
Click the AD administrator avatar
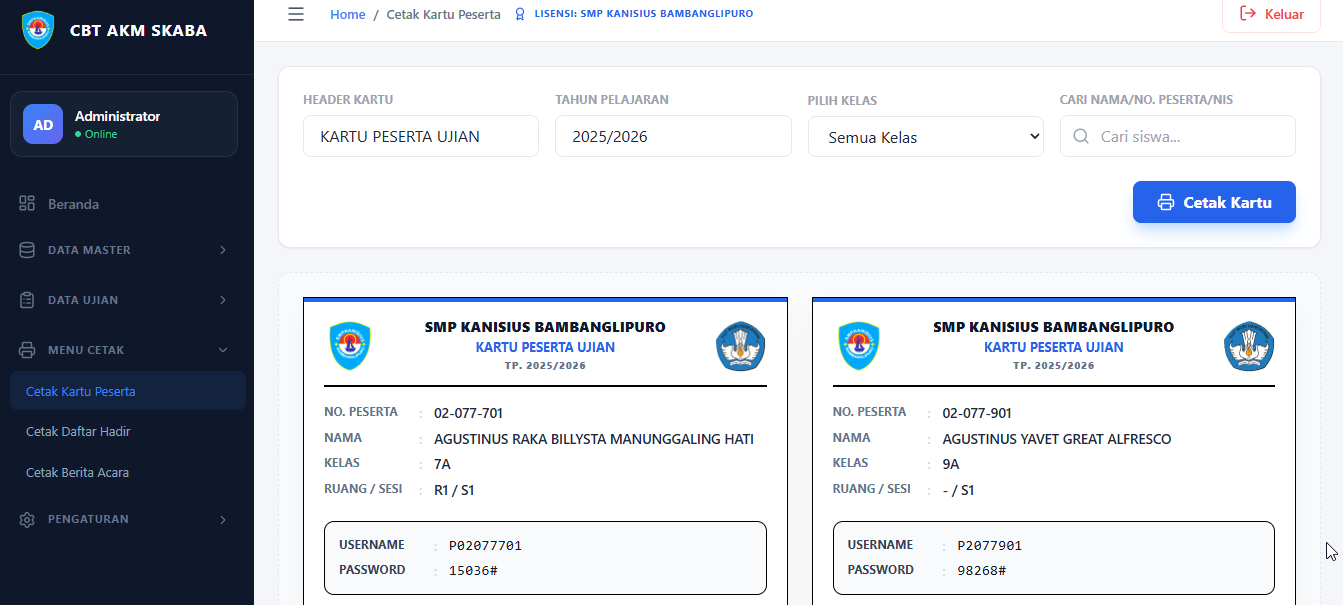tap(43, 124)
